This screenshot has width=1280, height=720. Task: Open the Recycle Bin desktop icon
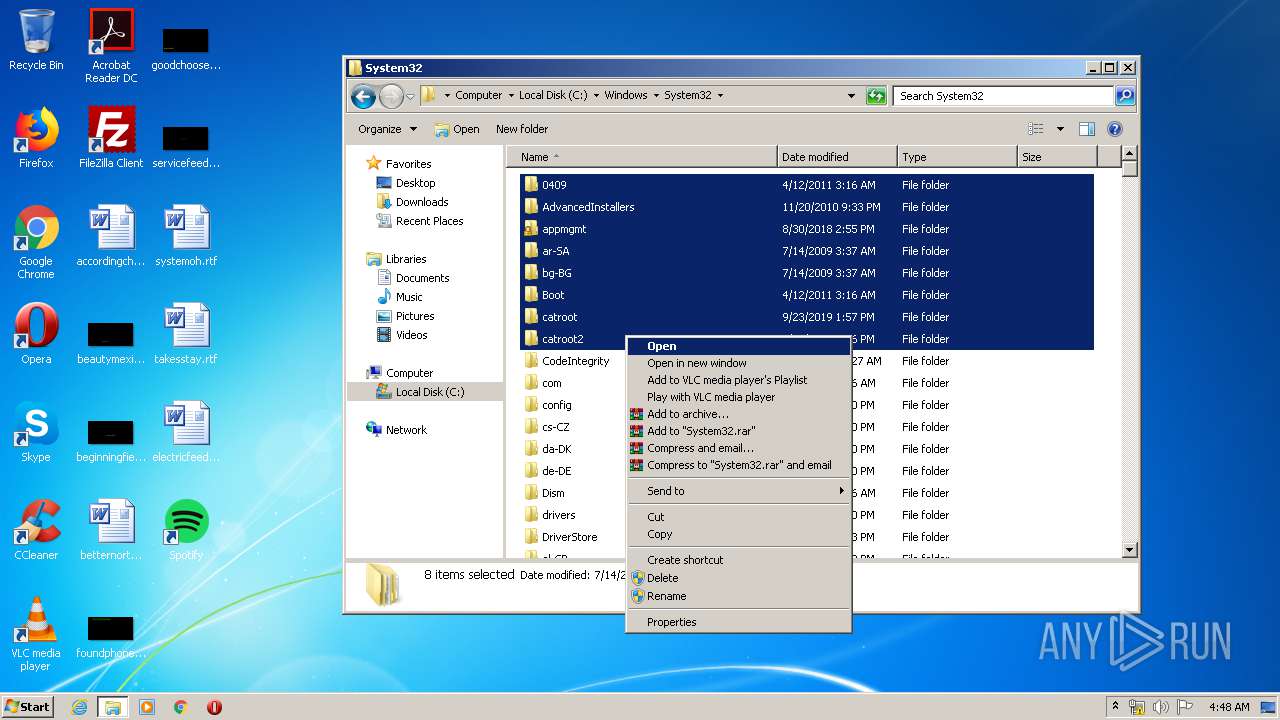(36, 40)
